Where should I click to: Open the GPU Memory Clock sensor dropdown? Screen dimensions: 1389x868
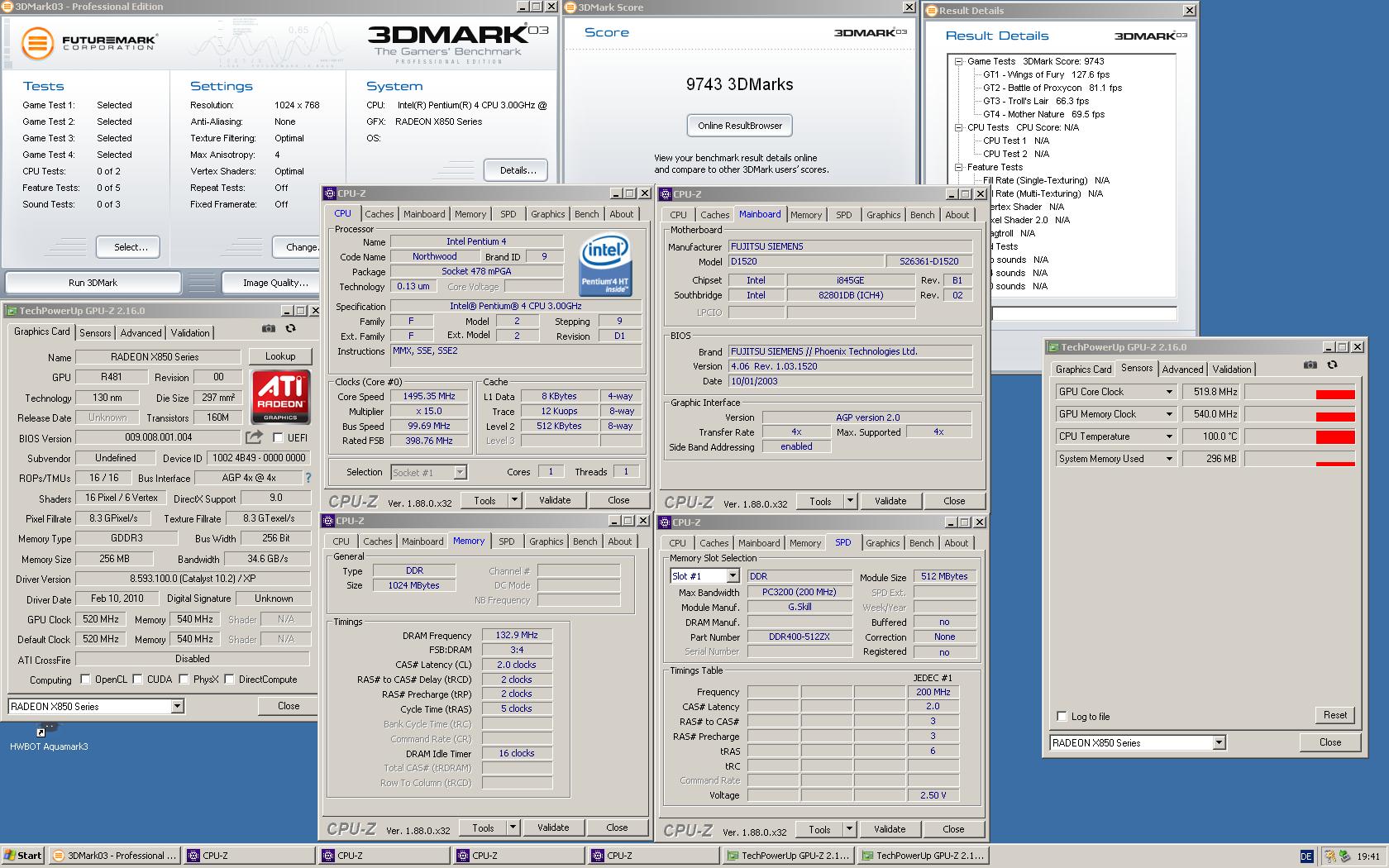tap(1169, 414)
